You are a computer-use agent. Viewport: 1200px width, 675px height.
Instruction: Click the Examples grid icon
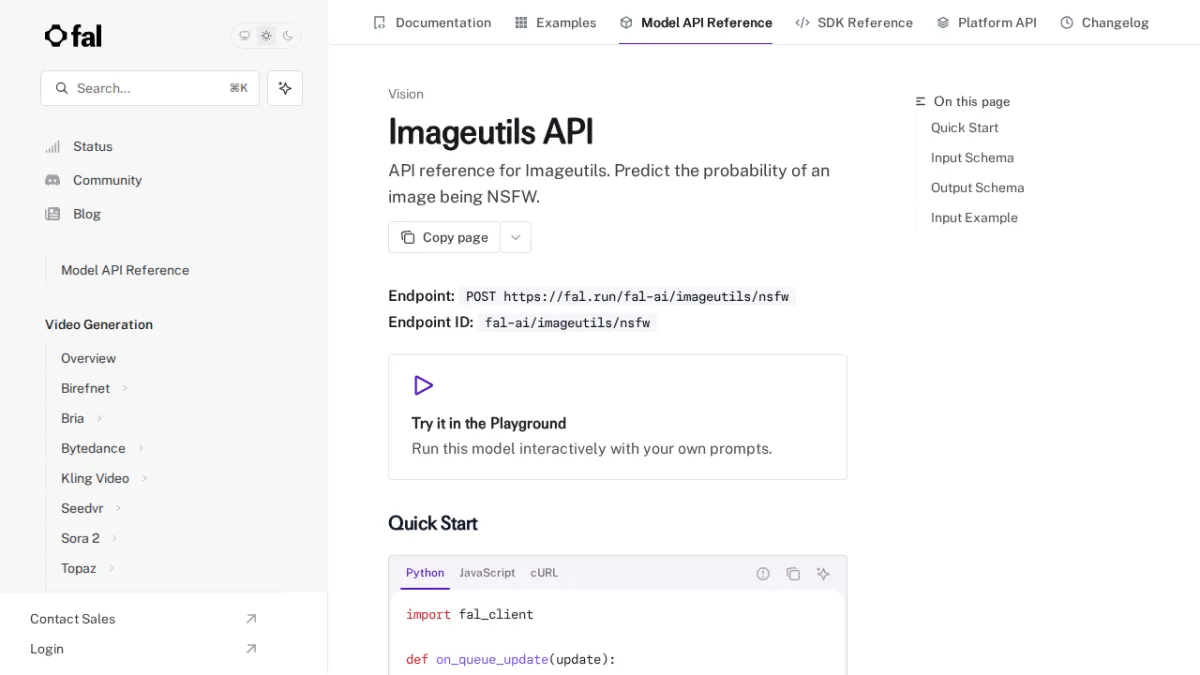[x=521, y=22]
